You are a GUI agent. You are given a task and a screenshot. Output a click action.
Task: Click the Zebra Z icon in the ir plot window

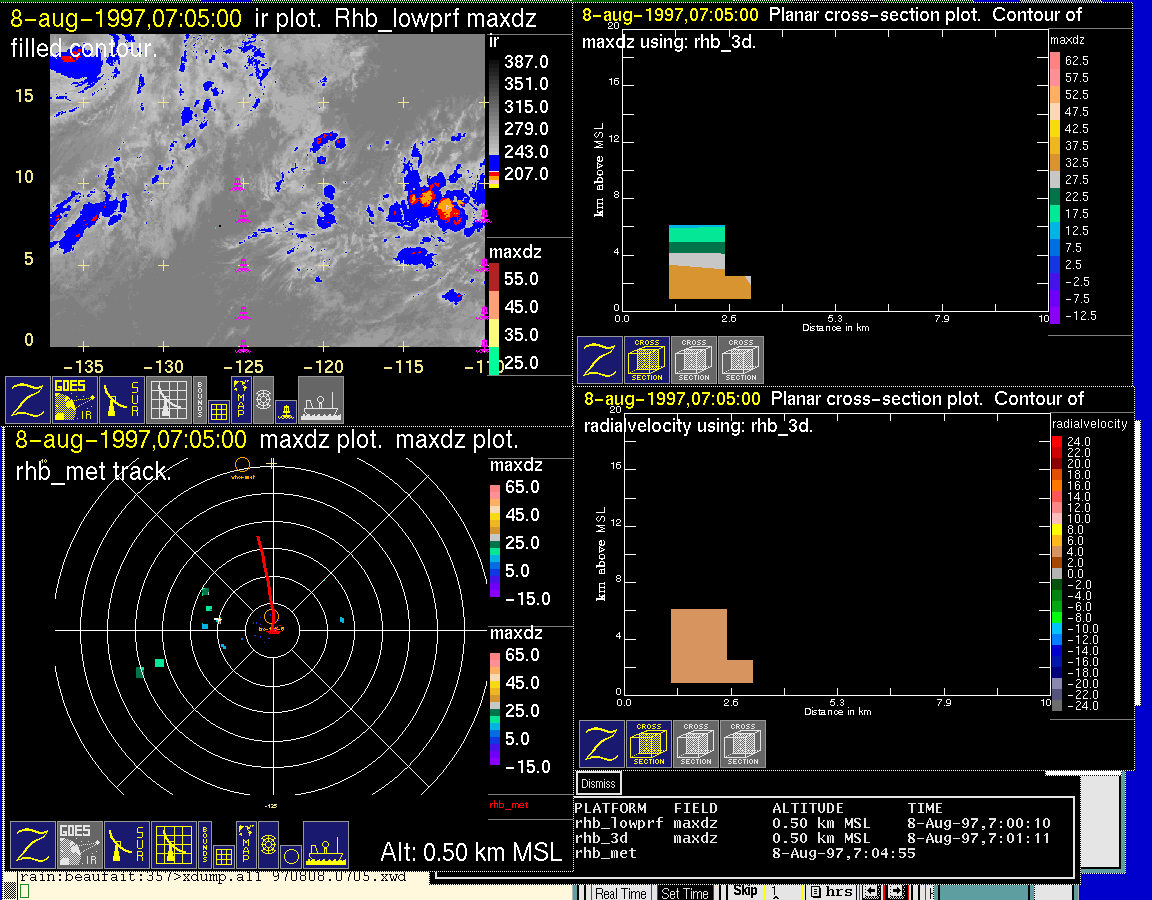click(30, 400)
